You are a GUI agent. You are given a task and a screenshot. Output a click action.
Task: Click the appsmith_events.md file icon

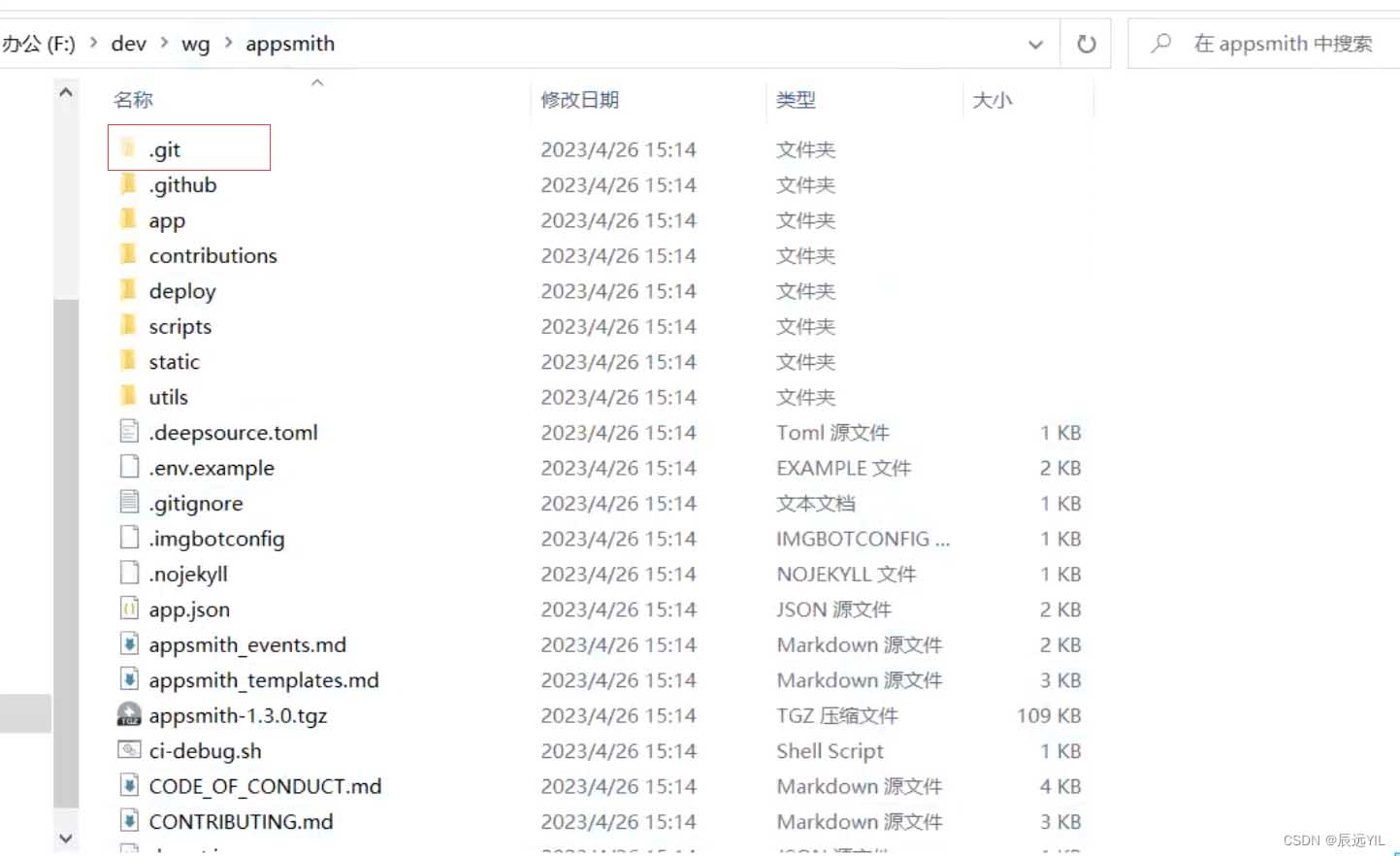[129, 644]
